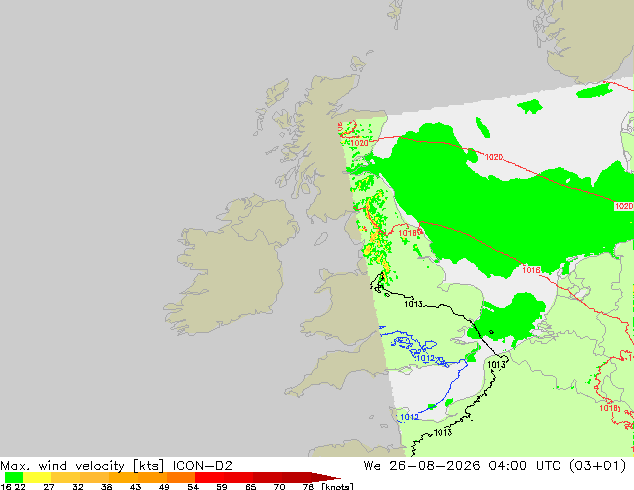The width and height of the screenshot is (634, 490).
Task: Click the 'ICON-D2' model name text
Action: [x=203, y=466]
